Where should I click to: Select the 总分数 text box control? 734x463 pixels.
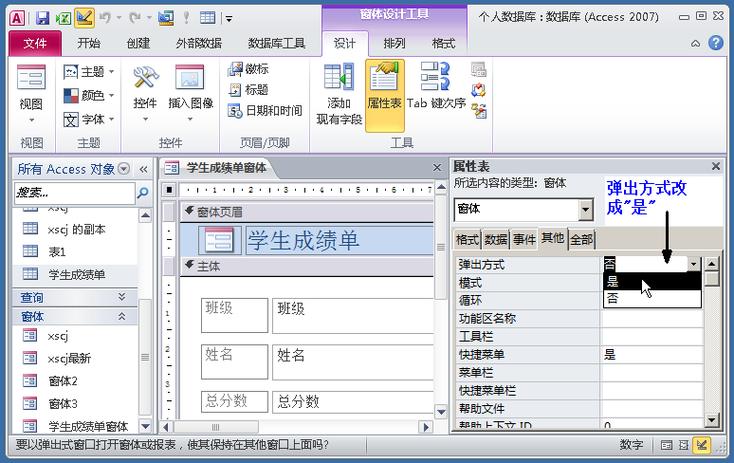[352, 402]
